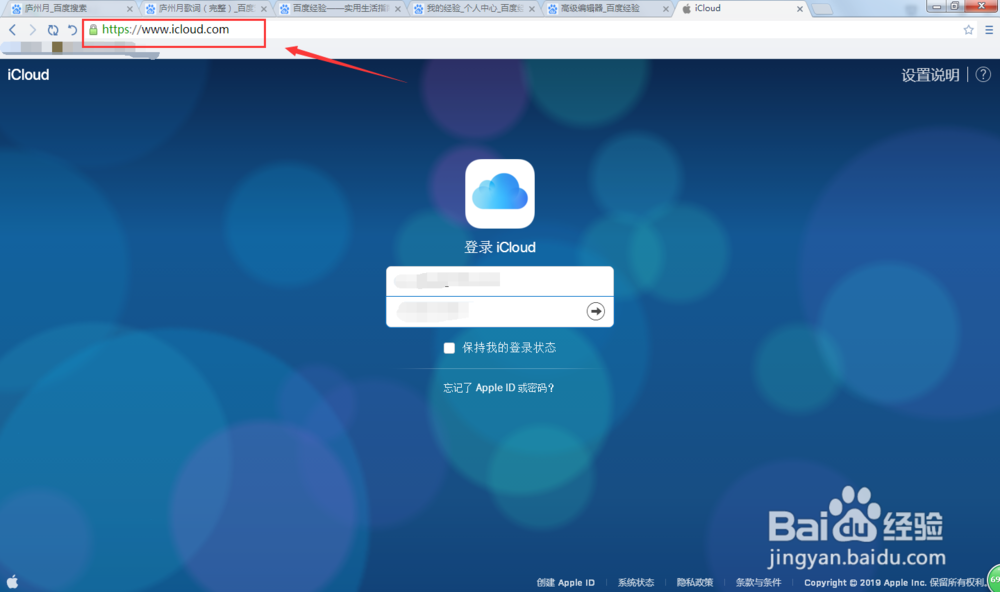Open 系统状态 footer link

(x=635, y=582)
